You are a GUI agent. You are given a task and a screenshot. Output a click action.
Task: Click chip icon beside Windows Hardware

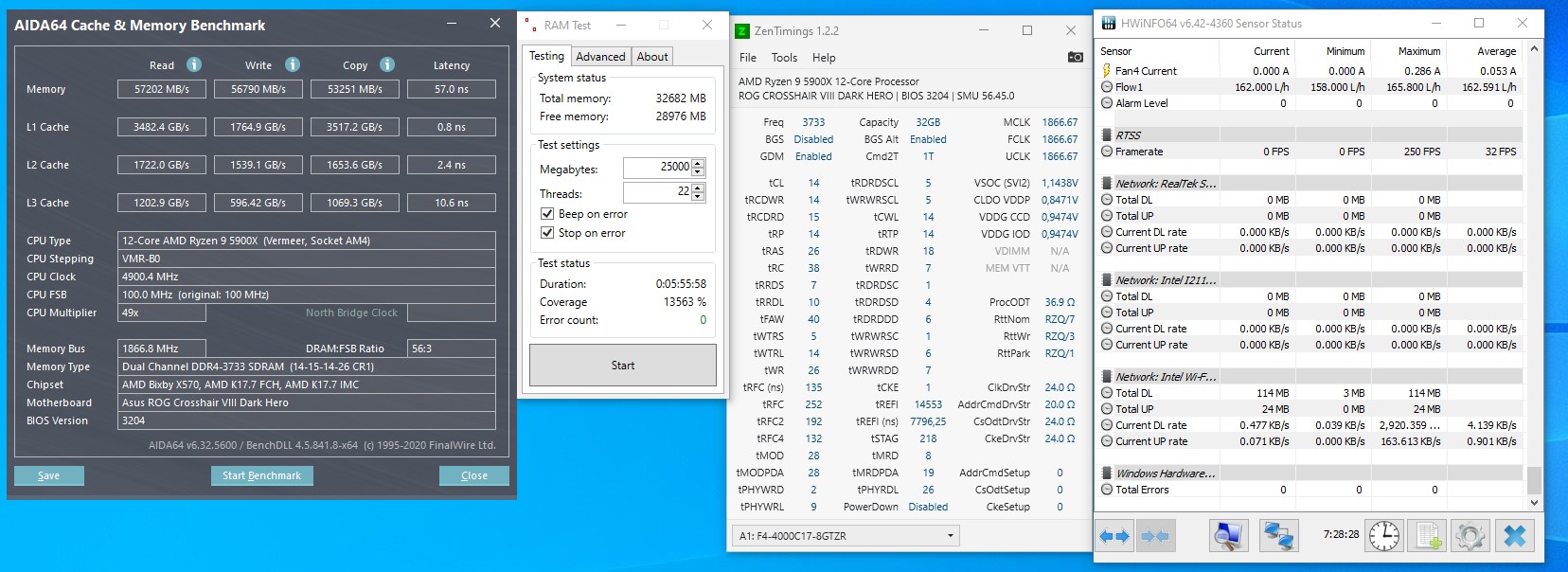coord(1107,474)
